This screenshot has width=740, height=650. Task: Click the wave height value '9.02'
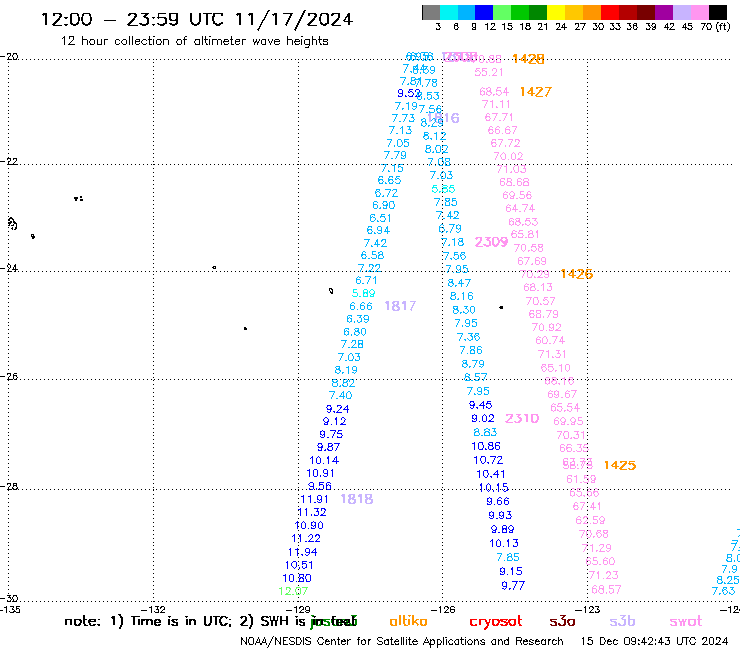[483, 418]
